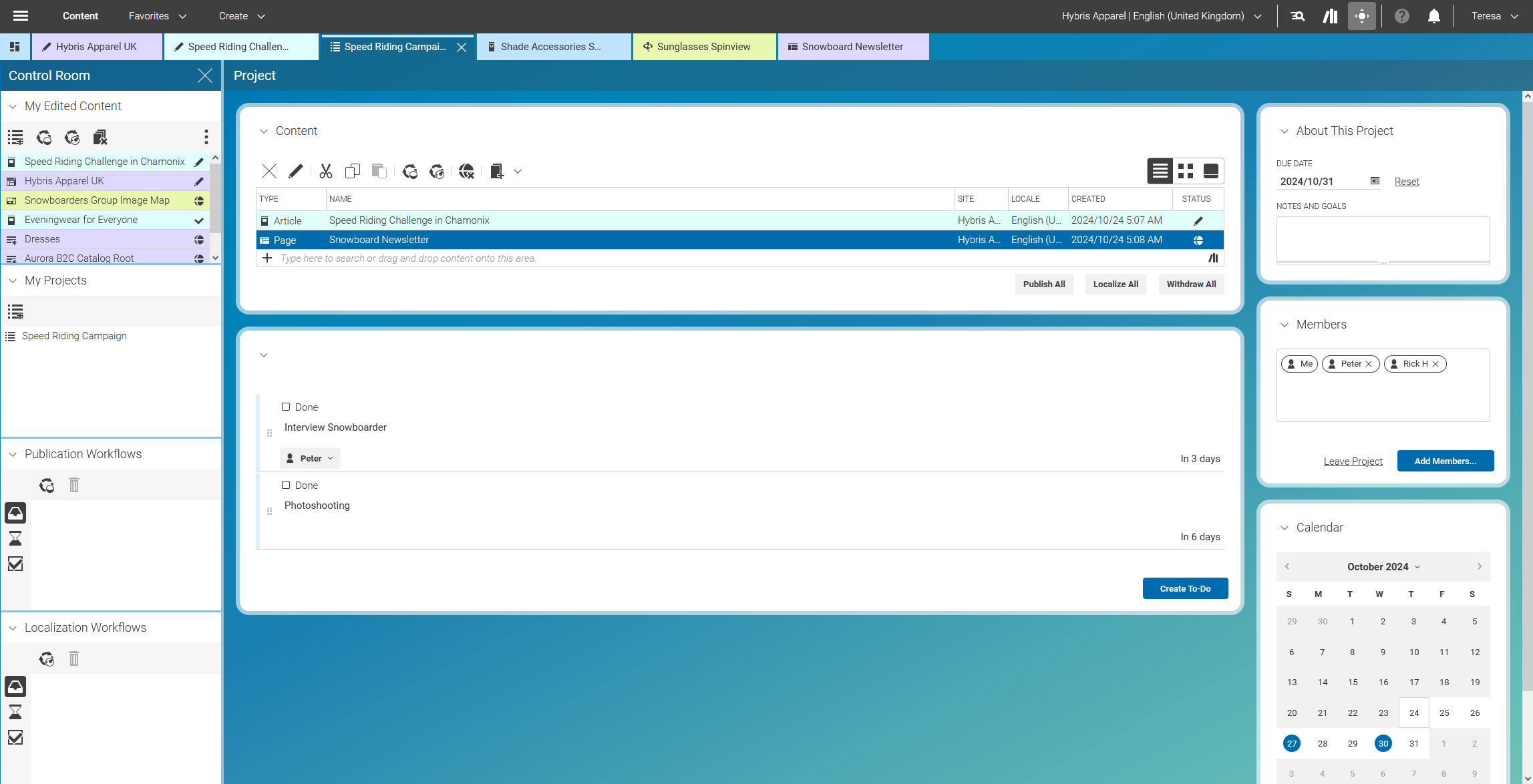Switch to the Sunglasses Spinview tab
Image resolution: width=1533 pixels, height=784 pixels.
(703, 47)
